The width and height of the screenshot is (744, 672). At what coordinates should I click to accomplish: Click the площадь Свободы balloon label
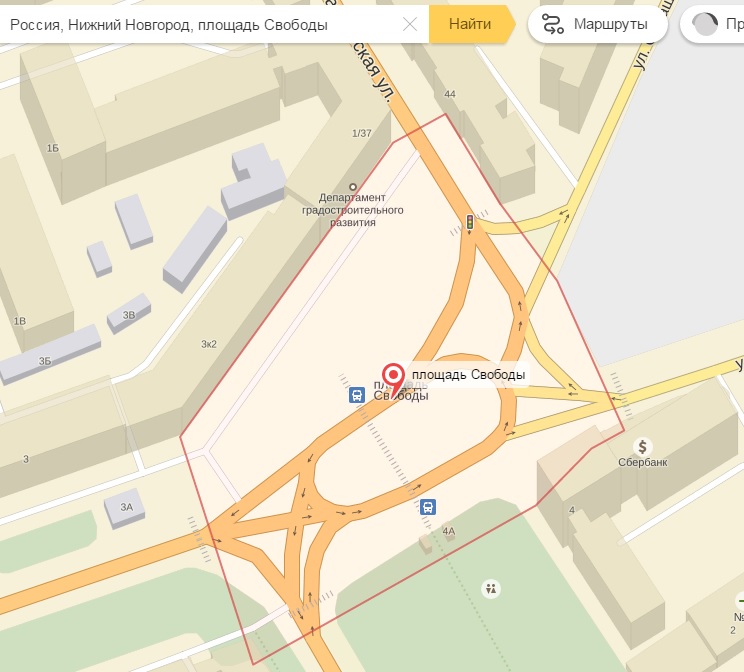tap(468, 375)
